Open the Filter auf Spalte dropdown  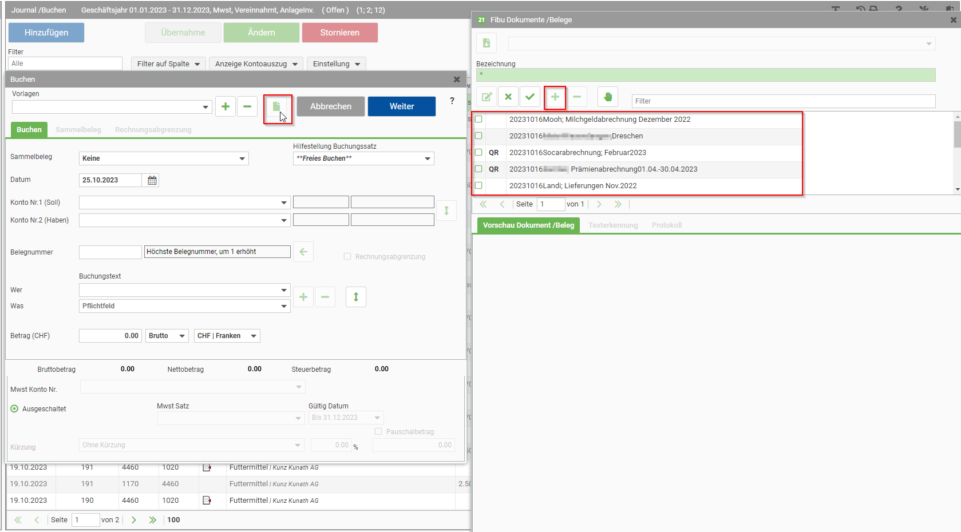click(x=169, y=64)
